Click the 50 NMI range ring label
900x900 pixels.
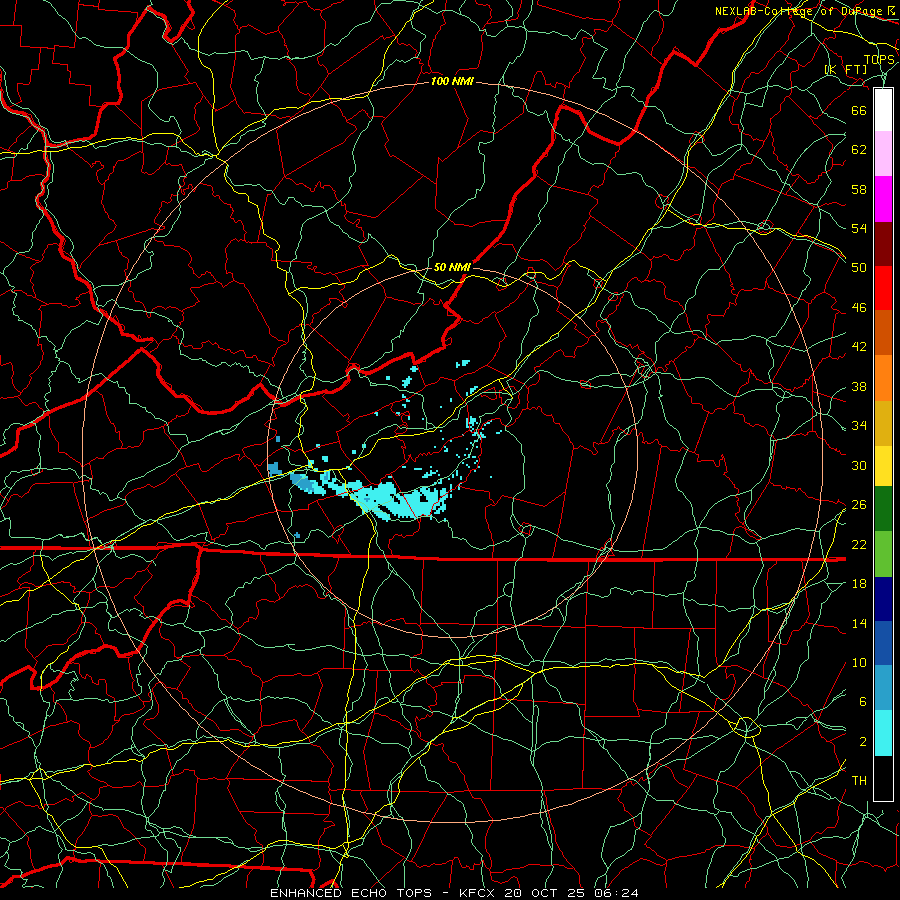pos(452,267)
